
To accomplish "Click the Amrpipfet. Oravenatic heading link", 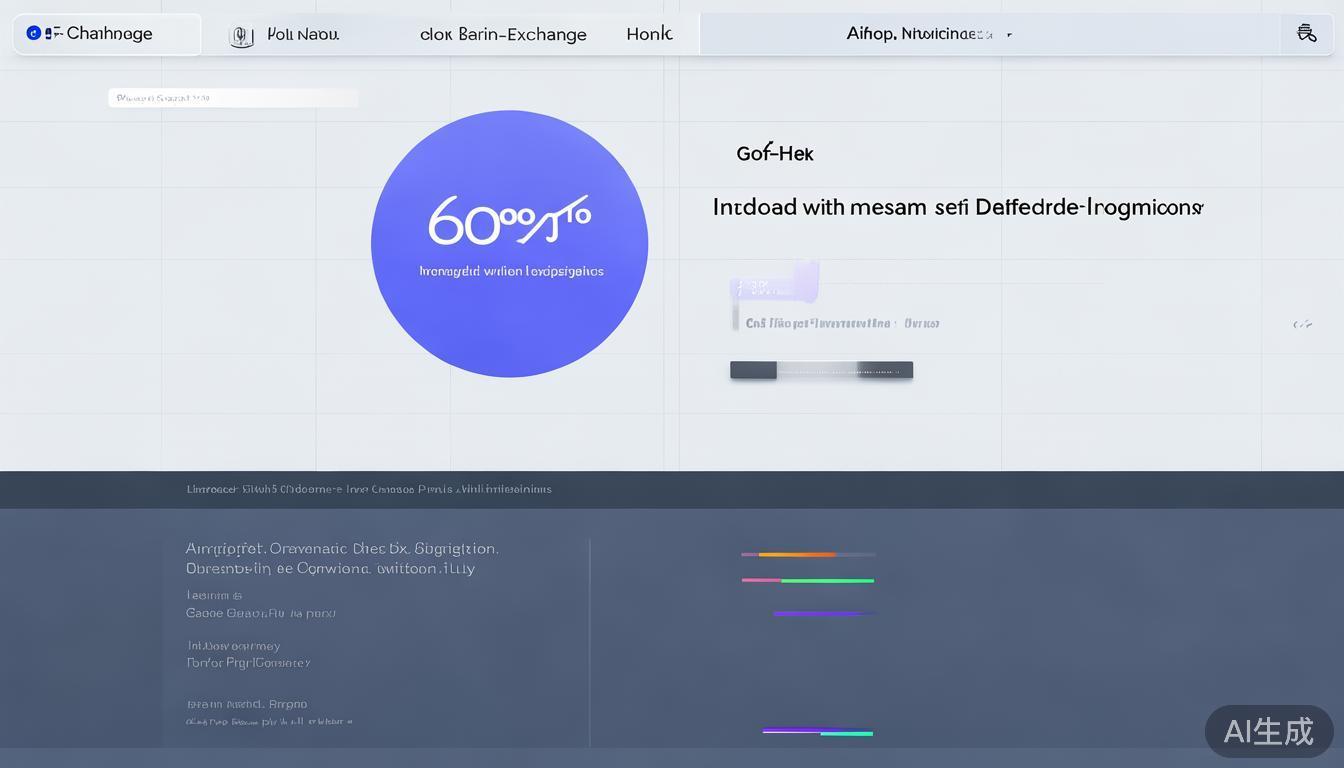I will pos(341,549).
